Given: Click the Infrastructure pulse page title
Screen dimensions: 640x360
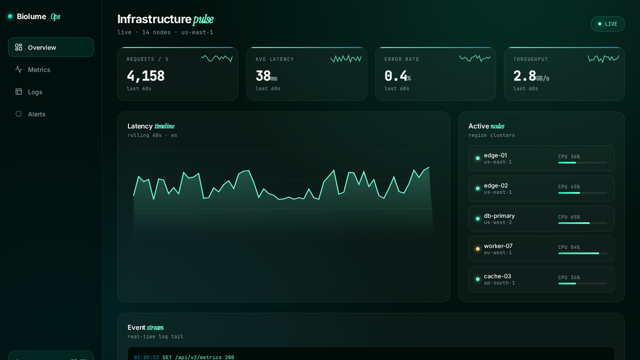Looking at the screenshot, I should tap(165, 19).
